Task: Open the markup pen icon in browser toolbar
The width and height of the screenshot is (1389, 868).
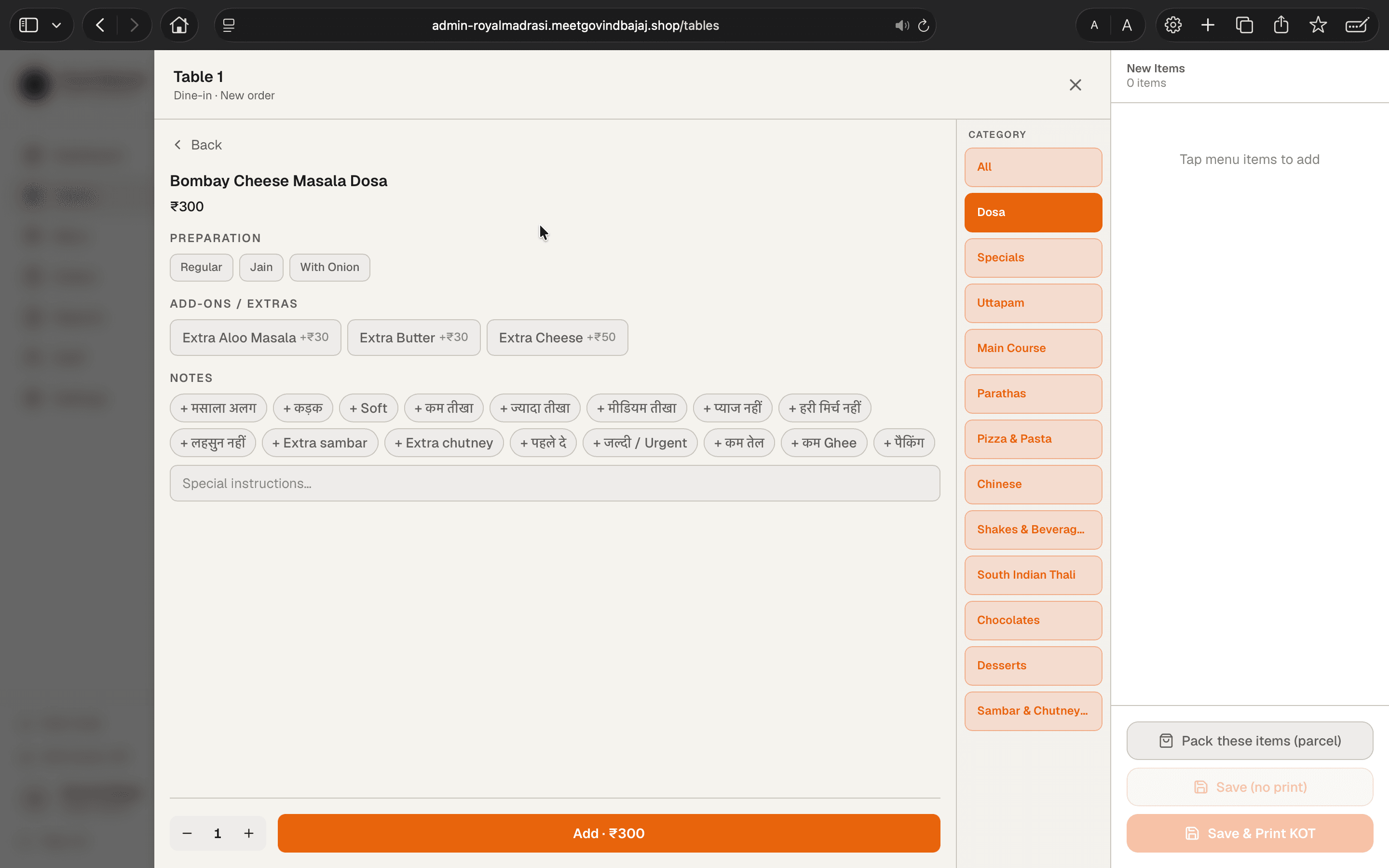Action: [x=1358, y=25]
